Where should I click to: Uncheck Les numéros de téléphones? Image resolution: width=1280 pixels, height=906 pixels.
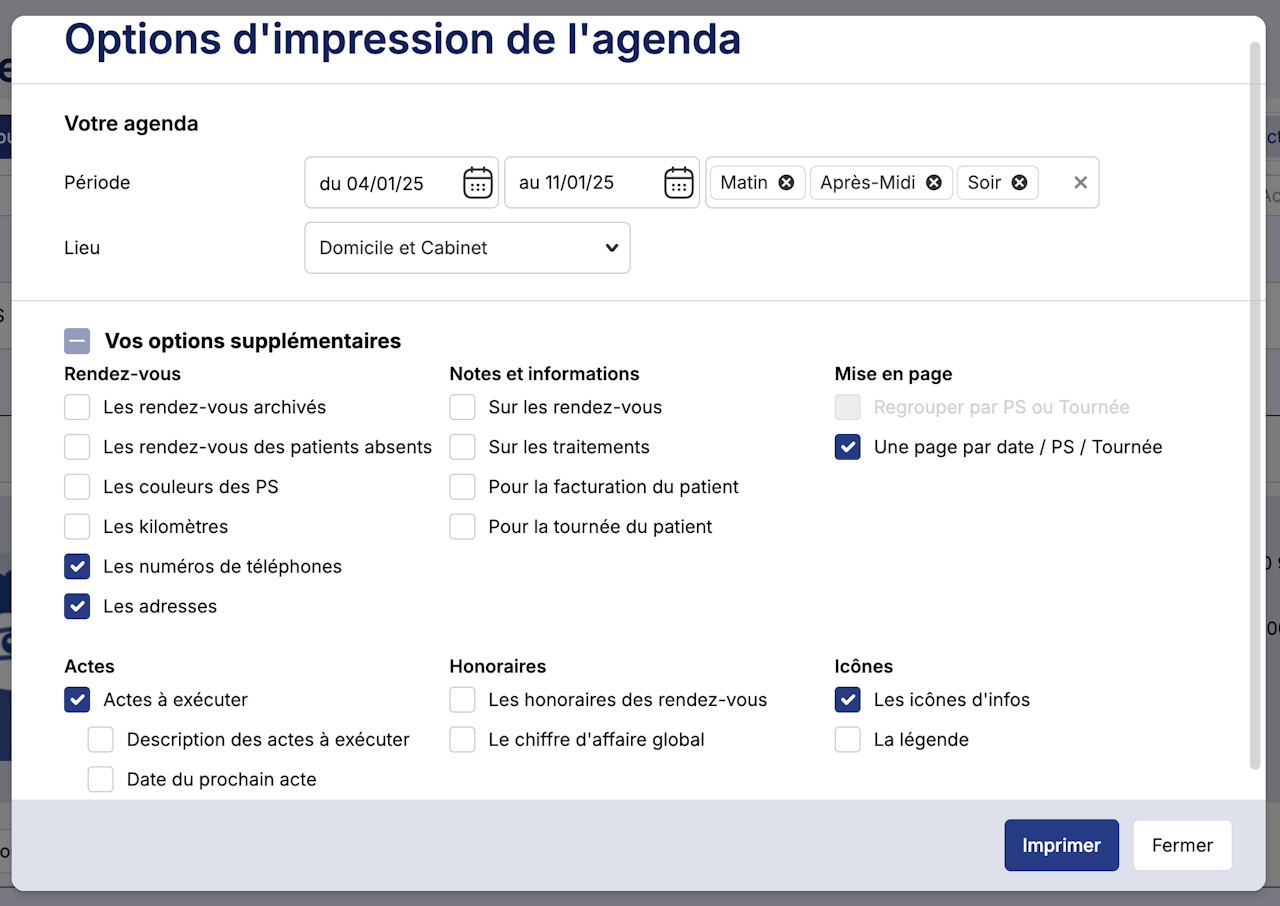click(77, 567)
